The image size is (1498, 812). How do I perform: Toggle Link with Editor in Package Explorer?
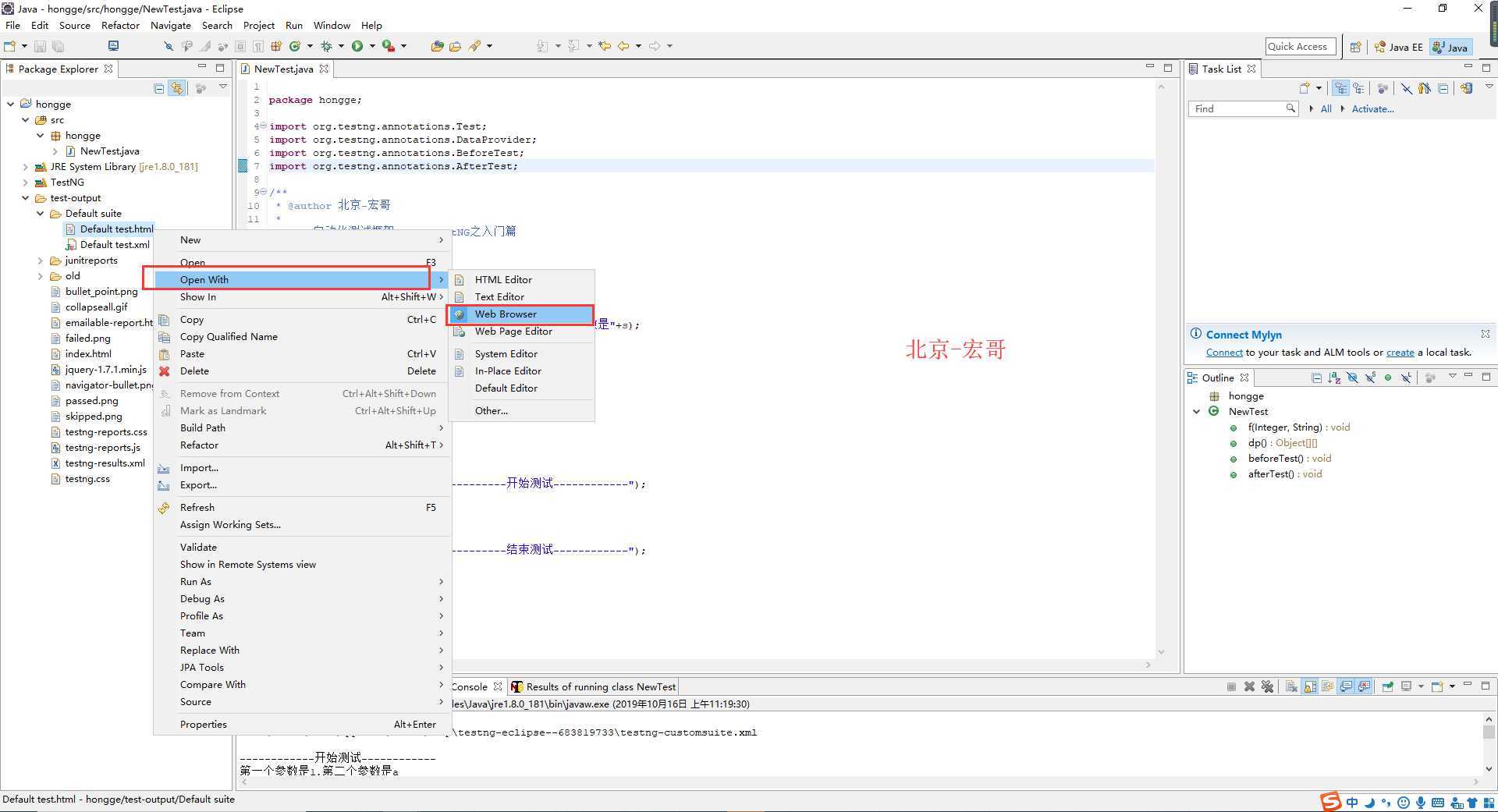pos(177,88)
